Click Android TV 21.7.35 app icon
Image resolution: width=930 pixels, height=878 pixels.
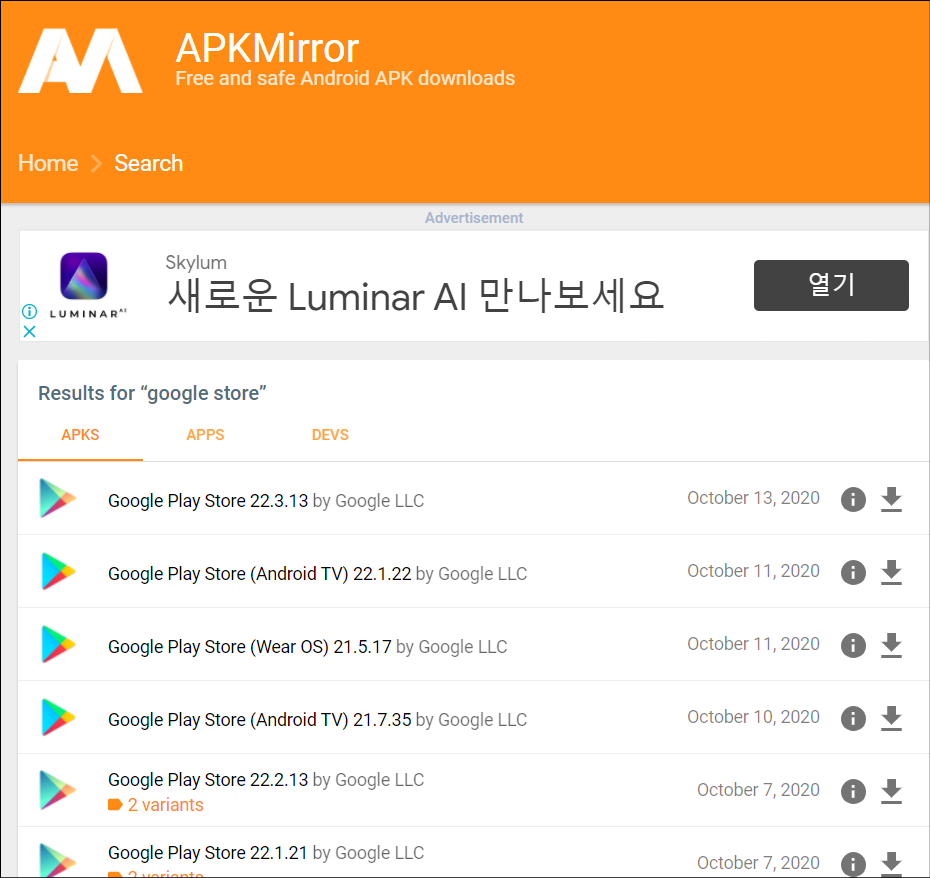click(58, 717)
